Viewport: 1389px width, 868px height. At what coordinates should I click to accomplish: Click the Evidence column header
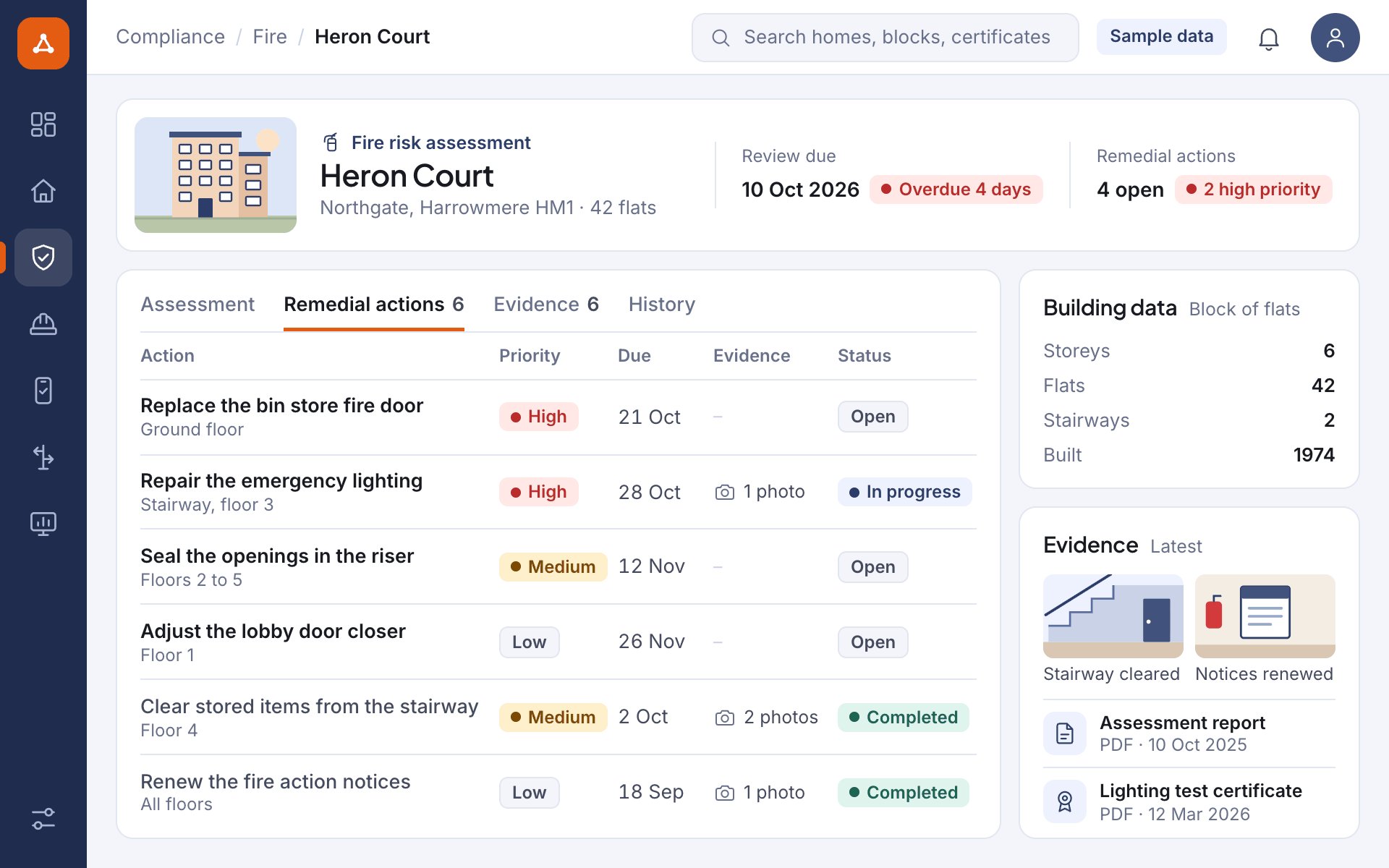click(x=752, y=356)
